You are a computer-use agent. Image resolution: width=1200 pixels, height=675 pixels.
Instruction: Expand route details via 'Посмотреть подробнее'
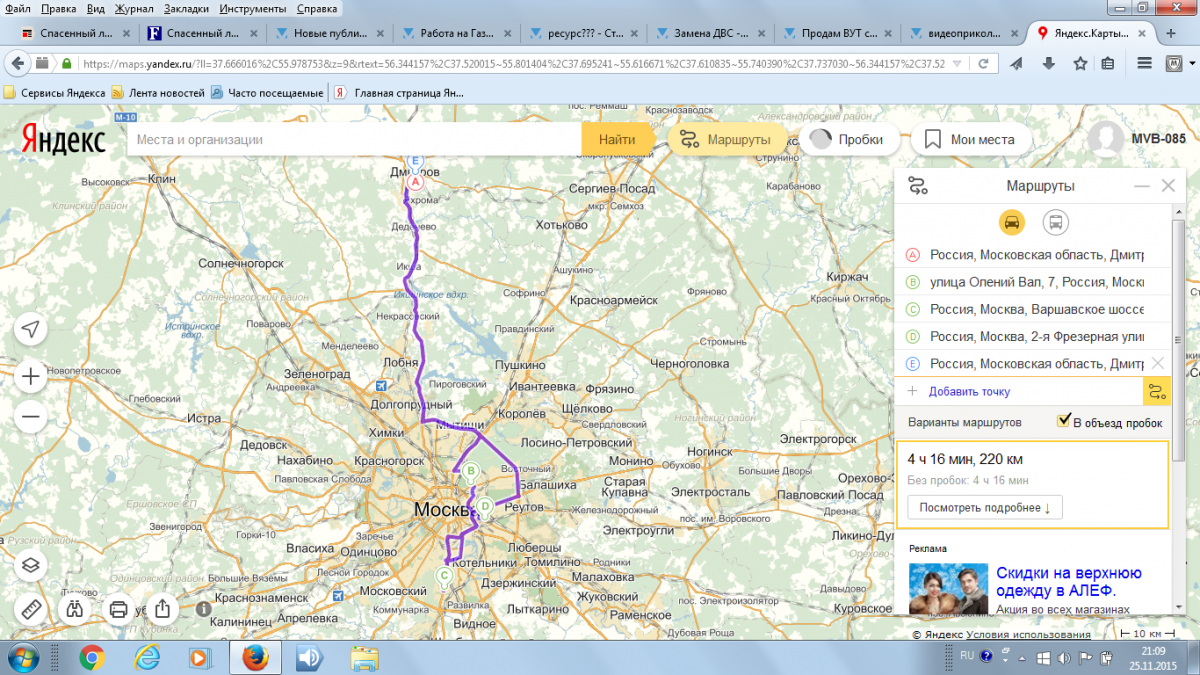click(x=984, y=507)
